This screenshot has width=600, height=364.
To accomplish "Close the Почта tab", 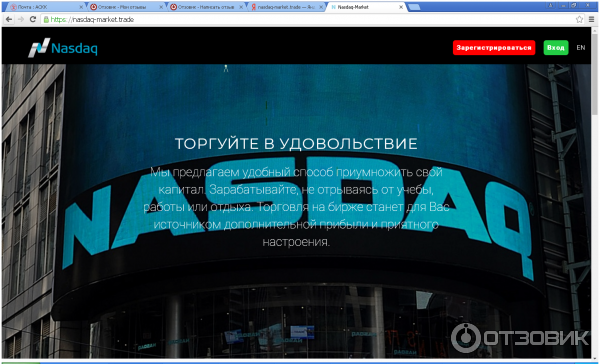I will pos(81,7).
